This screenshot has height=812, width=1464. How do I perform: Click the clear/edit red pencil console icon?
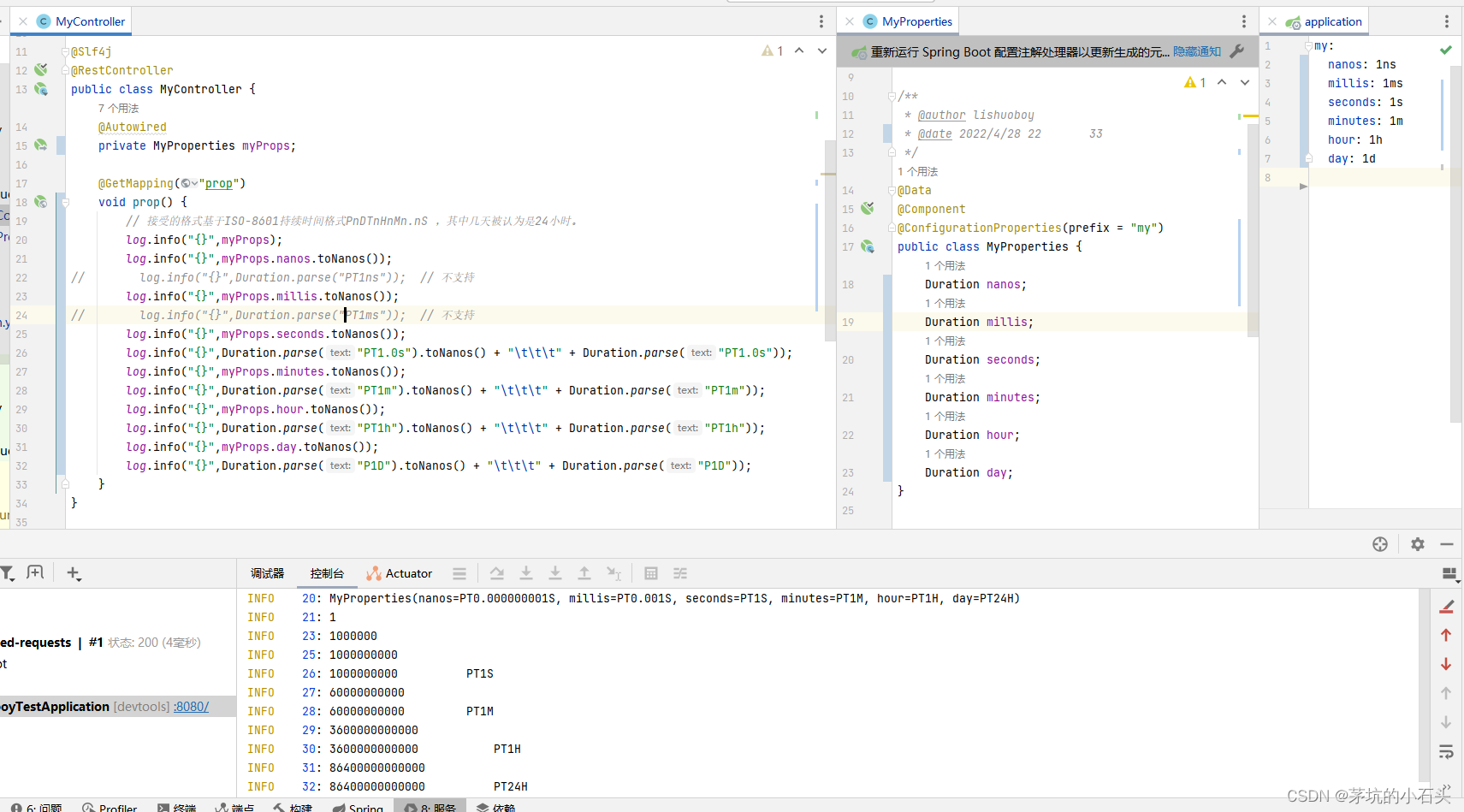pos(1446,607)
